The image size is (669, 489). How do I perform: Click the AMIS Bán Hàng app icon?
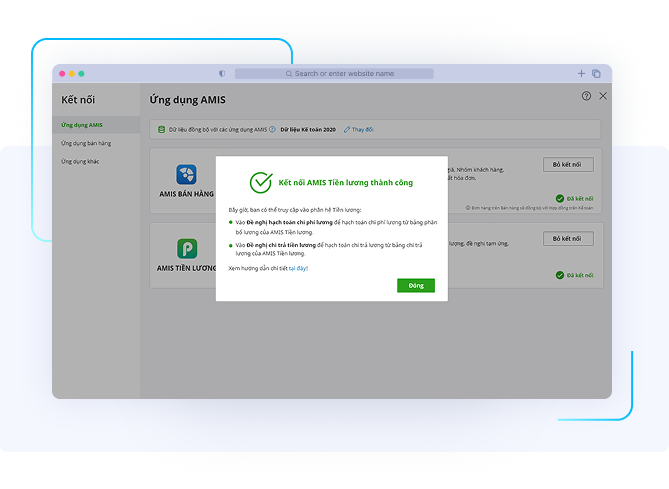click(186, 174)
